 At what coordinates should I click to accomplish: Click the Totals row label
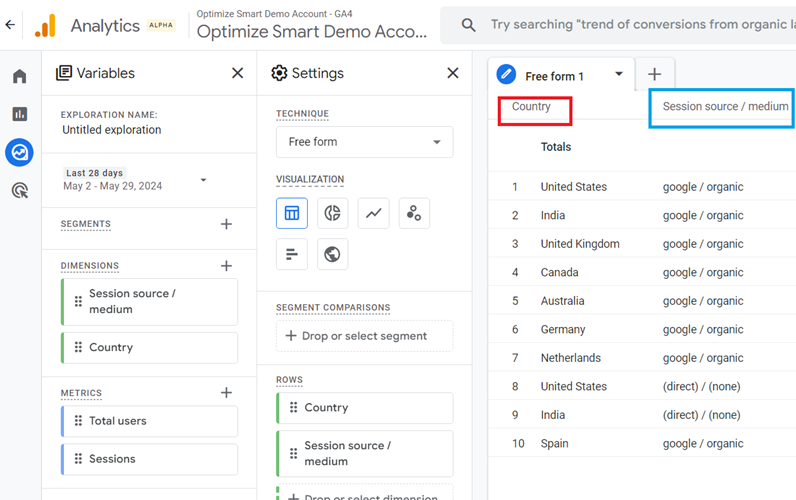556,147
